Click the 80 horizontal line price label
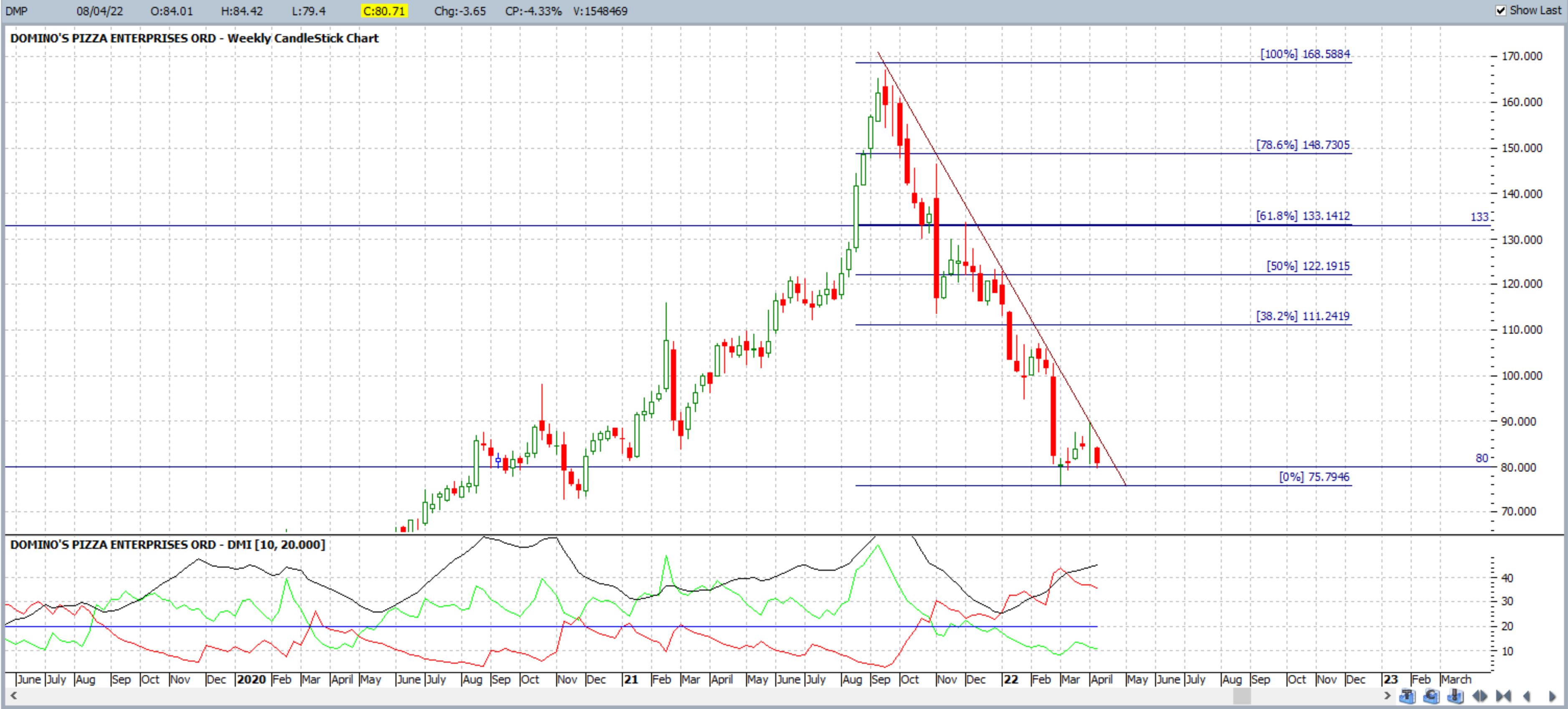 coord(1482,458)
